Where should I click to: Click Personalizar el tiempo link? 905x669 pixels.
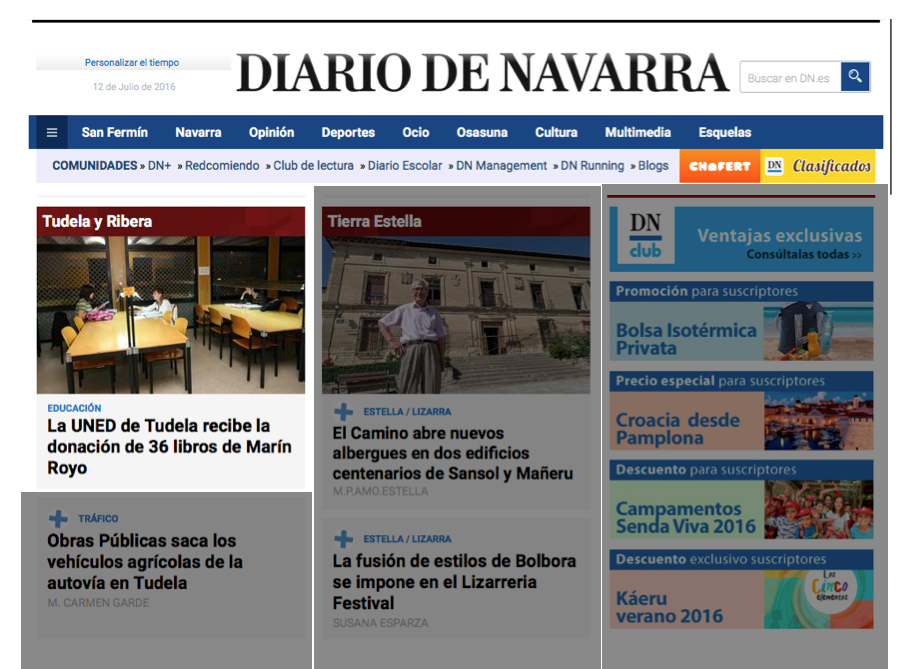[x=132, y=62]
